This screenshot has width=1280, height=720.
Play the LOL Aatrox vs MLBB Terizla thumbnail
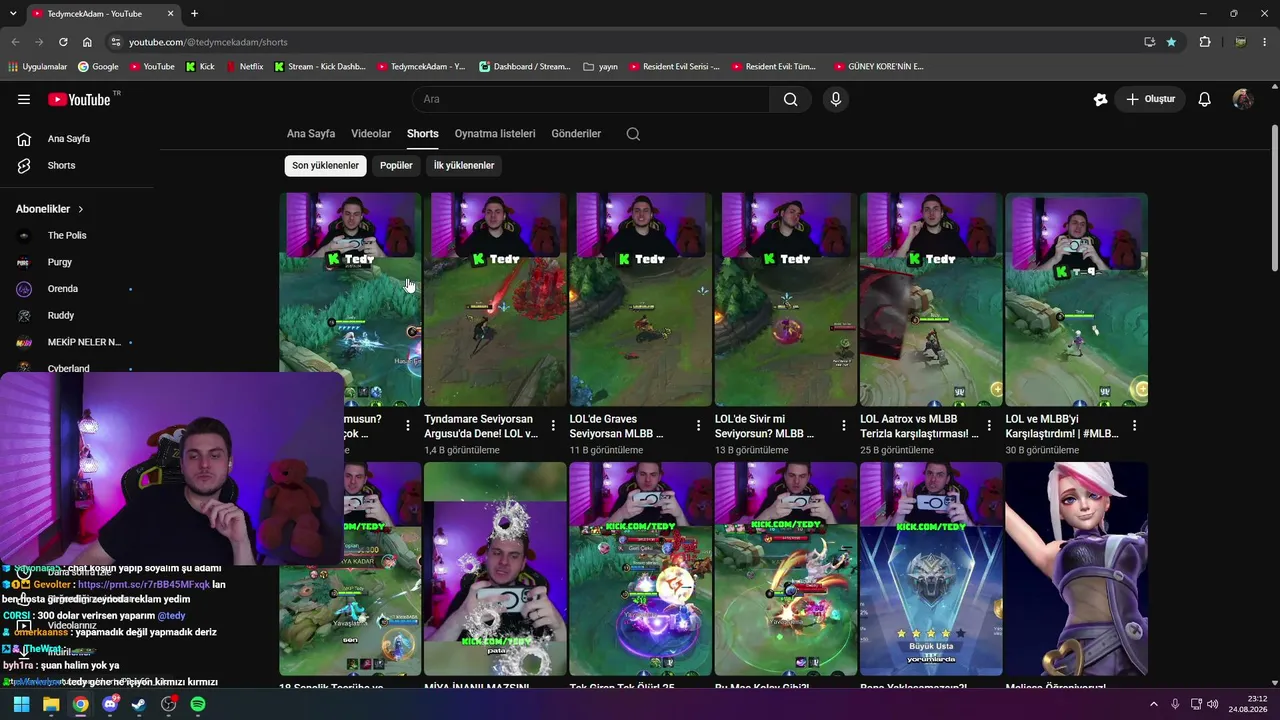[x=931, y=299]
